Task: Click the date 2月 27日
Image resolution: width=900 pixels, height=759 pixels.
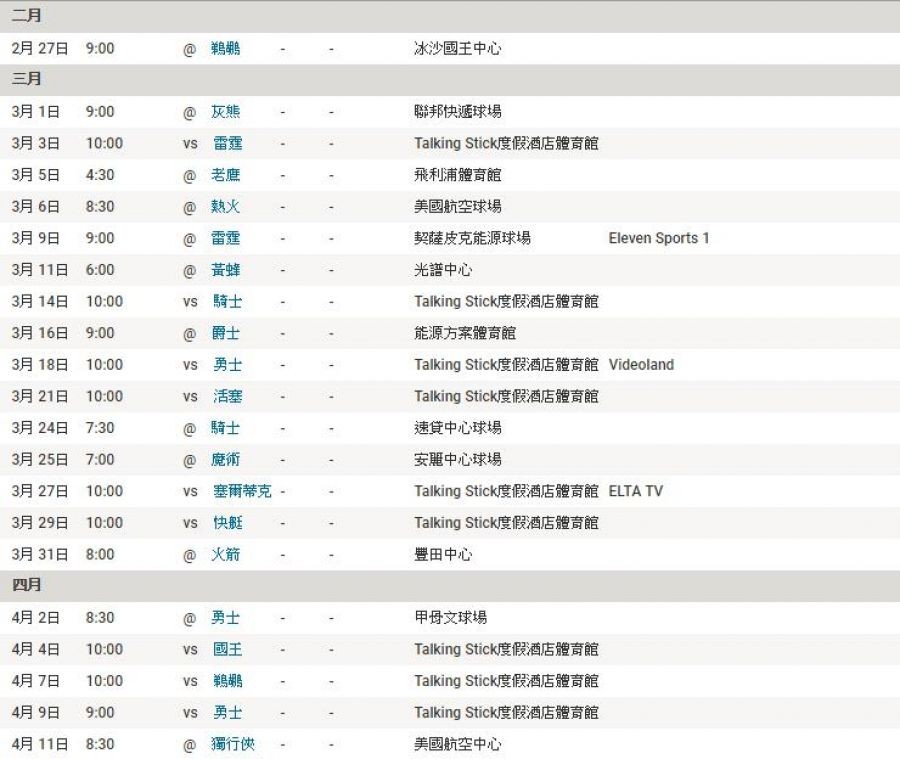Action: click(x=40, y=49)
